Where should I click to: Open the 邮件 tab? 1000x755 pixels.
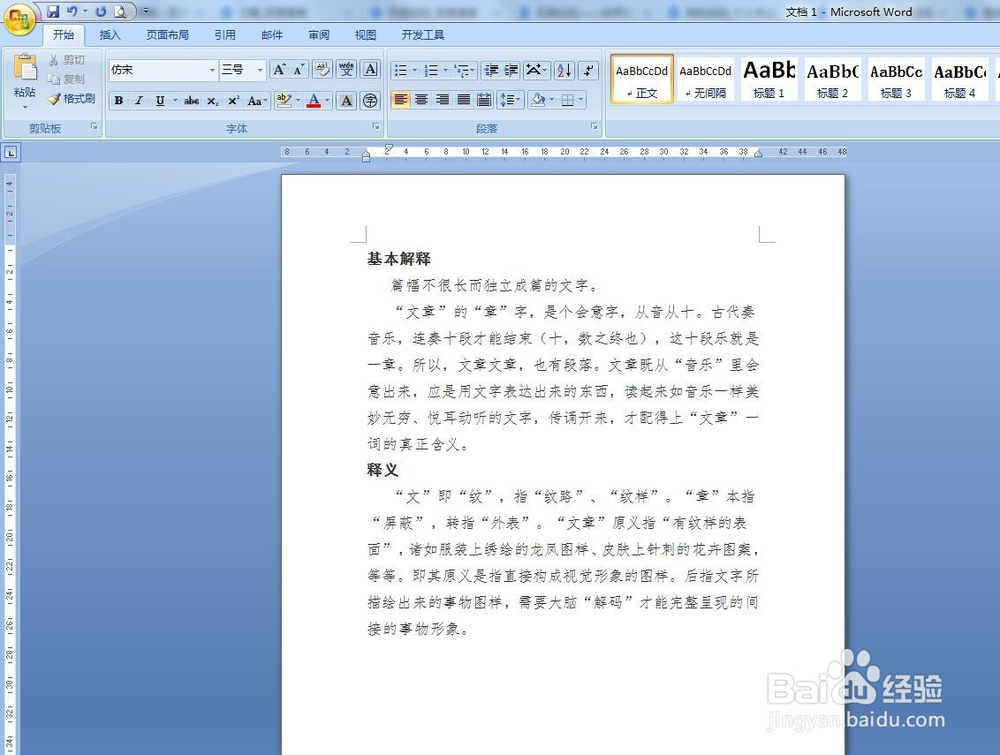click(272, 35)
